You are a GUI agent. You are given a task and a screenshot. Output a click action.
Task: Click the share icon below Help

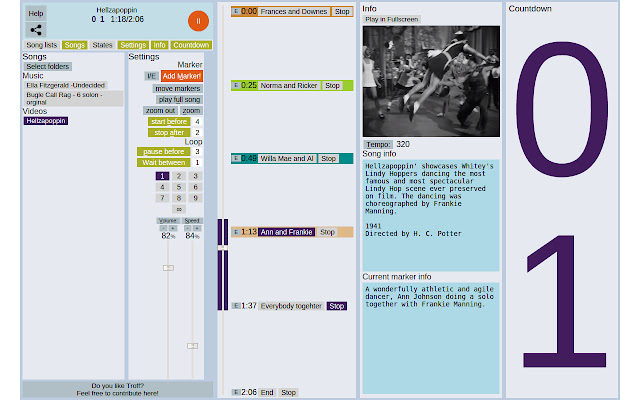(36, 30)
